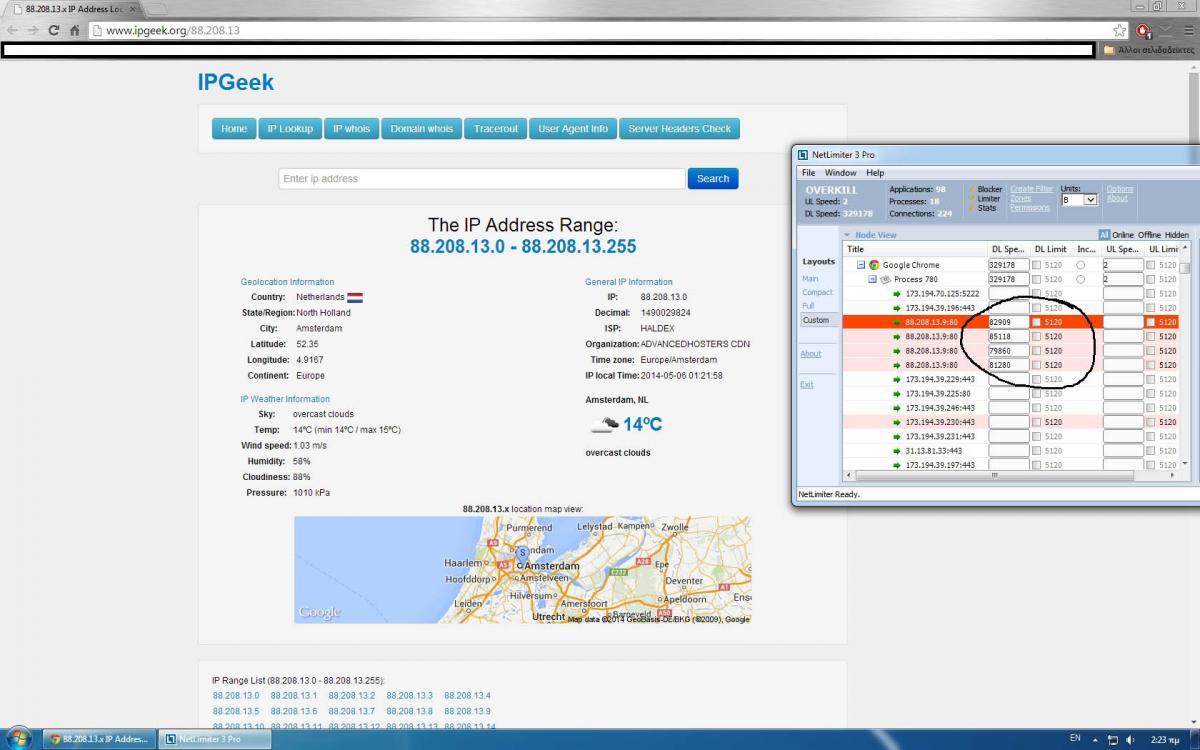Select the Hidden filter in Node View
Image resolution: width=1200 pixels, height=750 pixels.
tap(1177, 235)
